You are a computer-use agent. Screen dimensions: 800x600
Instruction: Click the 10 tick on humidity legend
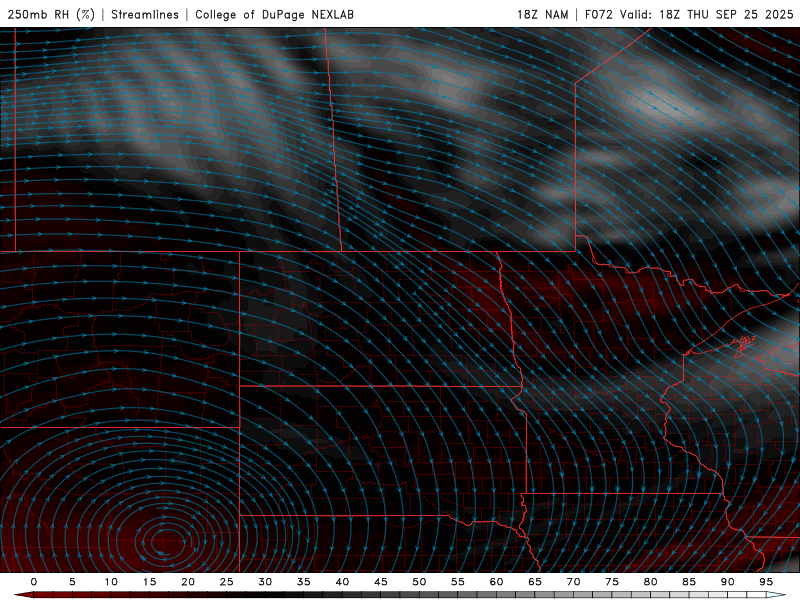click(111, 582)
